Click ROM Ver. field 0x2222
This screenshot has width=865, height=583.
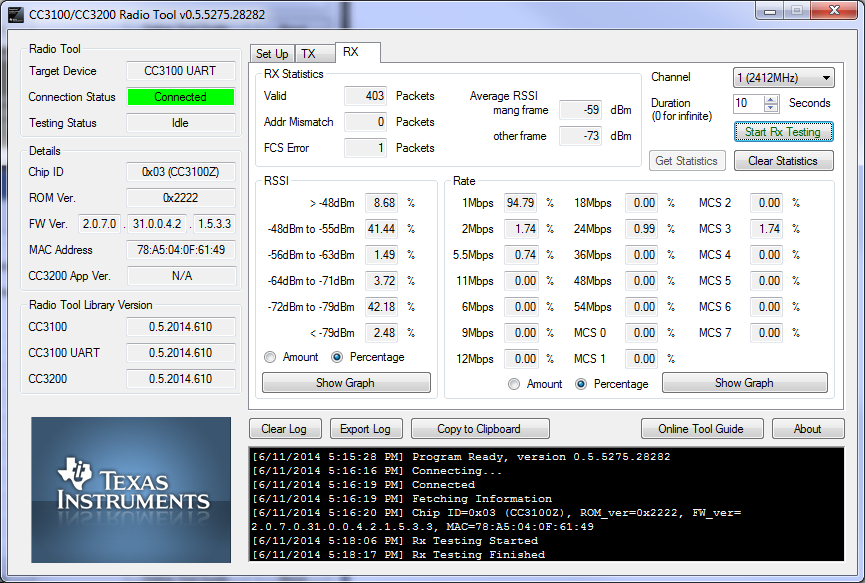181,198
